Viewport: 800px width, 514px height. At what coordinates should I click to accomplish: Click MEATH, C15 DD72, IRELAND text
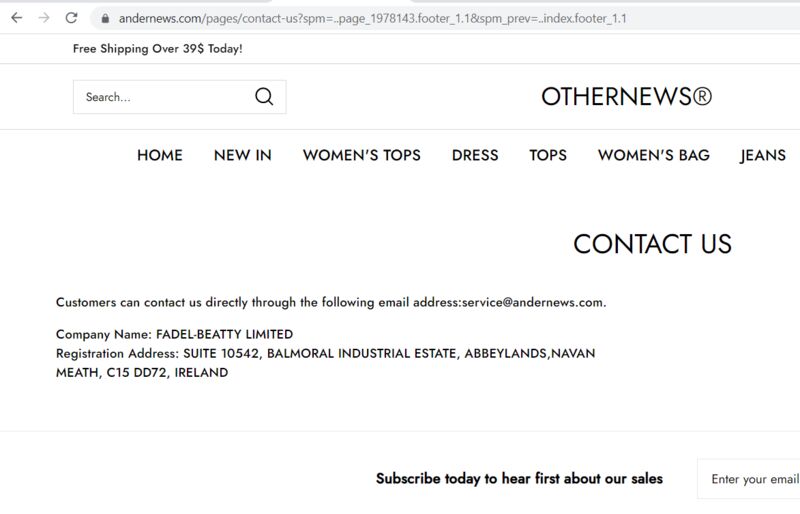click(142, 373)
